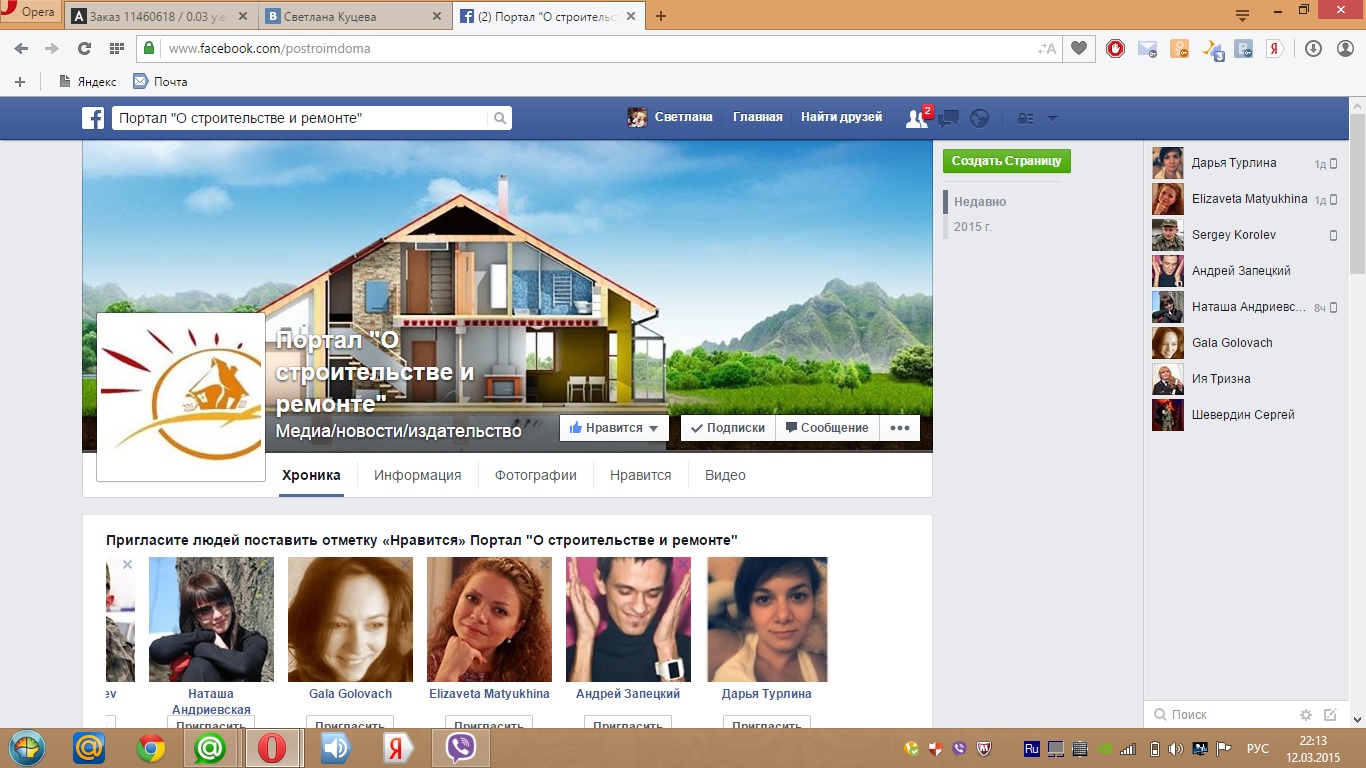The image size is (1366, 768).
Task: Open Chrome from the Windows taskbar
Action: coord(151,748)
